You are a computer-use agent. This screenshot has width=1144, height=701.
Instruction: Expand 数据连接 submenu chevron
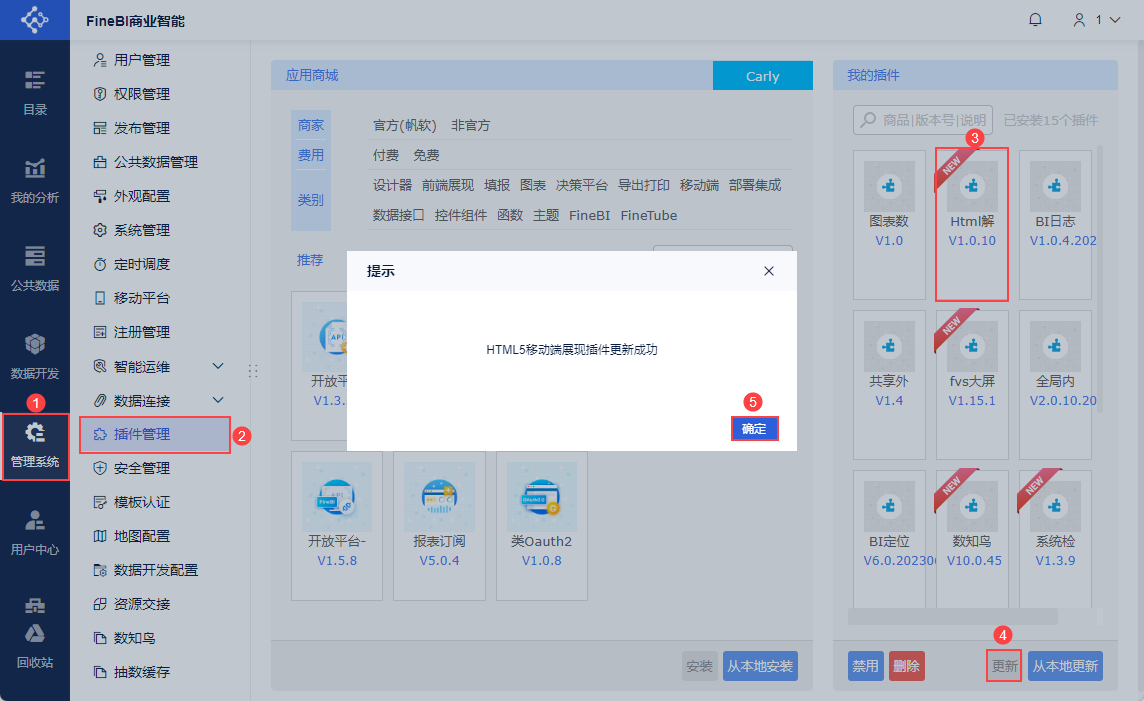pyautogui.click(x=217, y=400)
